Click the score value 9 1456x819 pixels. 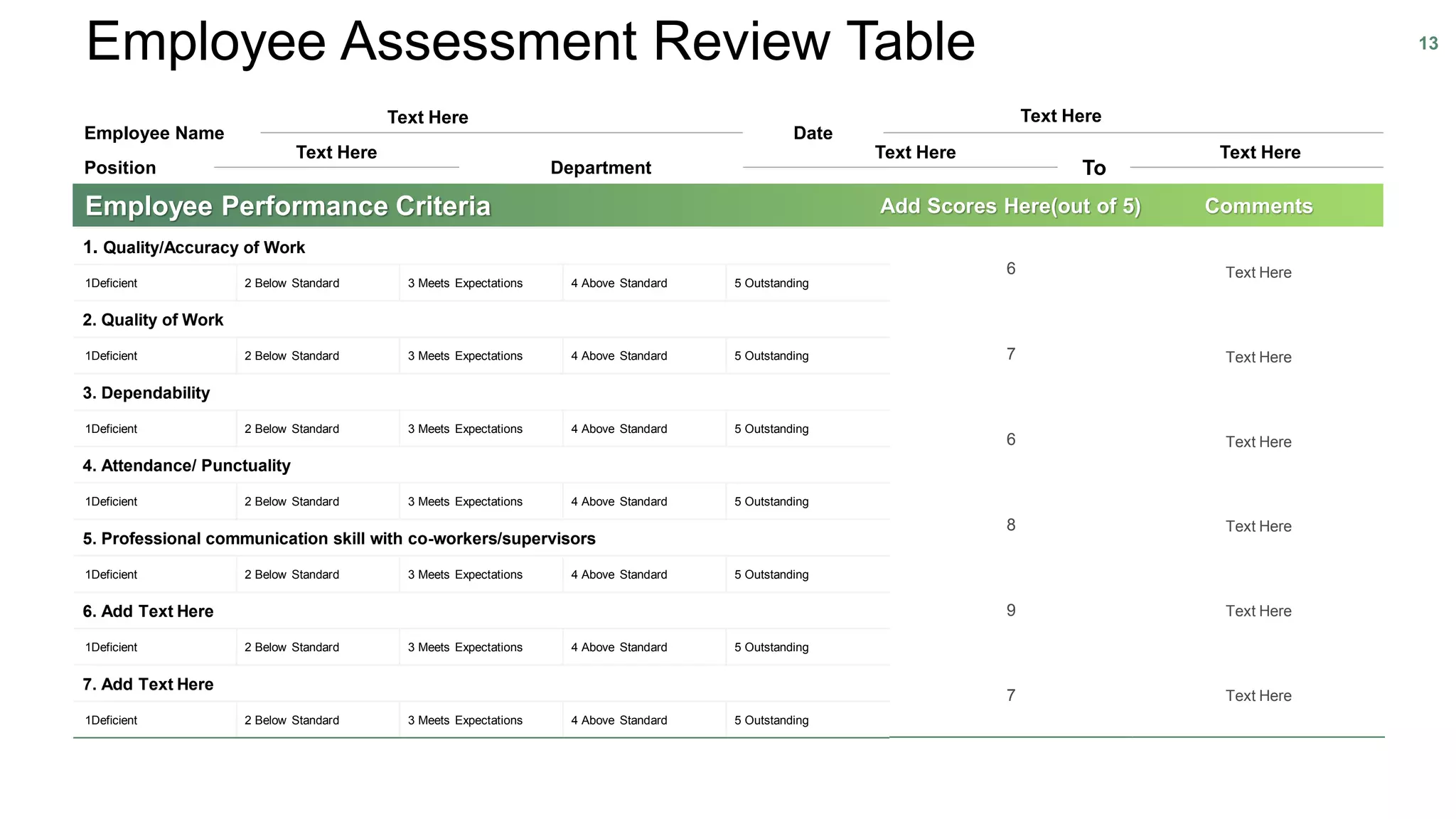coord(1011,610)
